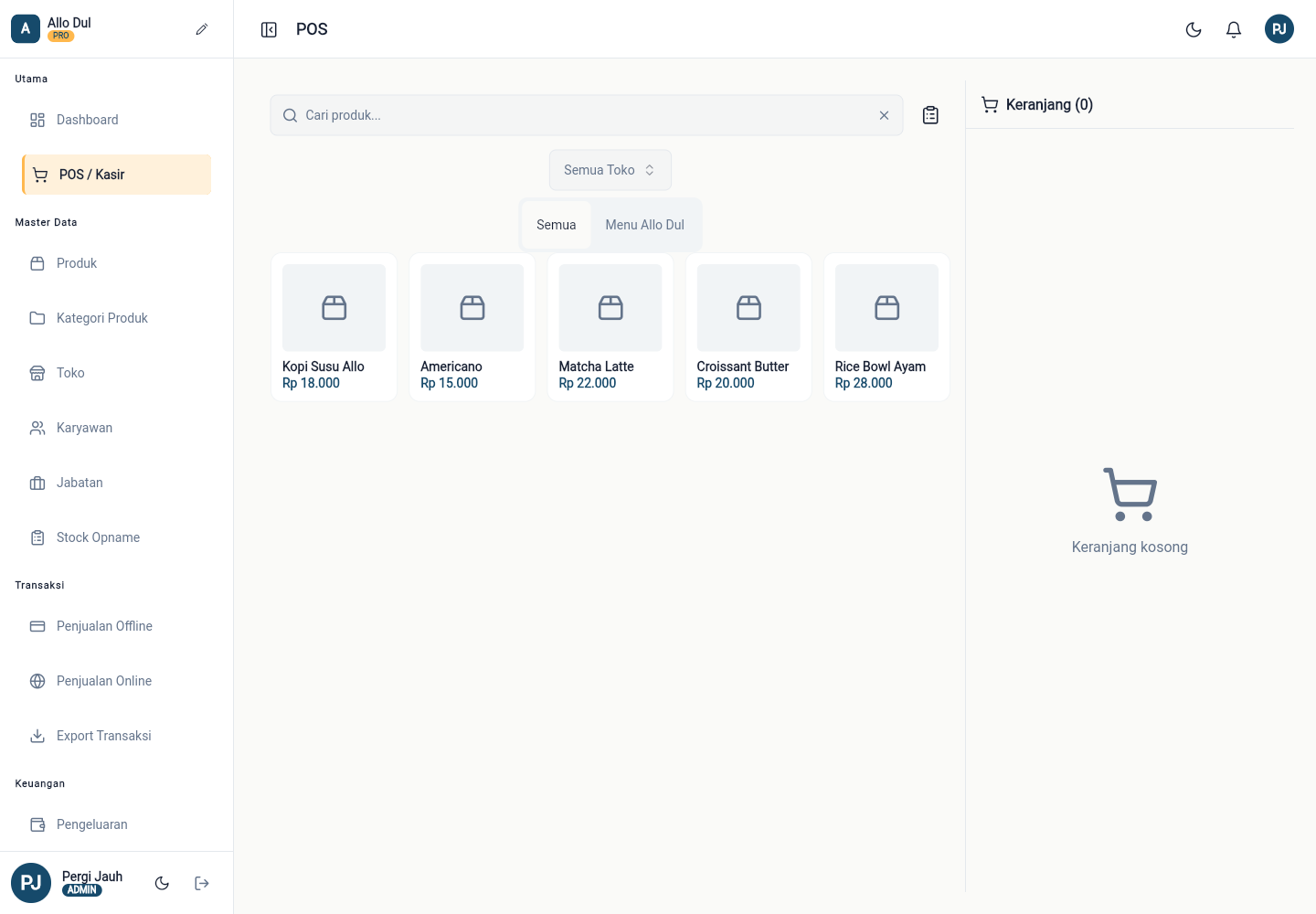Image resolution: width=1316 pixels, height=914 pixels.
Task: Open the PJ profile avatar in top bar
Action: click(x=1279, y=29)
